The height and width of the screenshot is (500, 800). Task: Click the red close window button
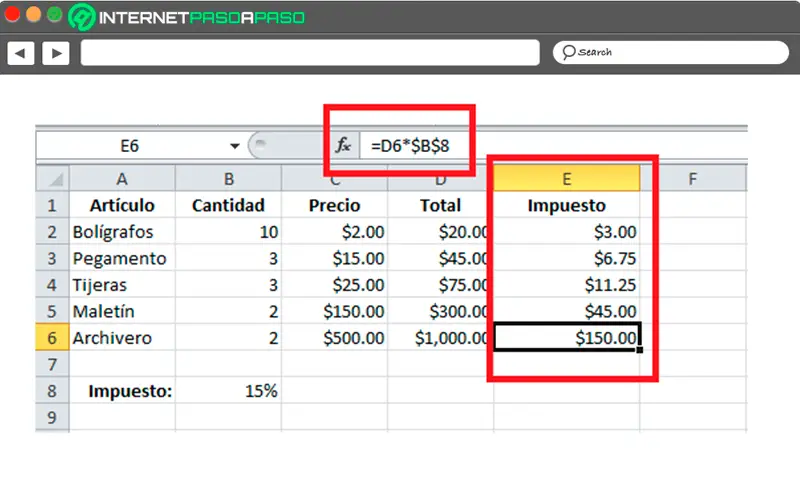click(12, 15)
